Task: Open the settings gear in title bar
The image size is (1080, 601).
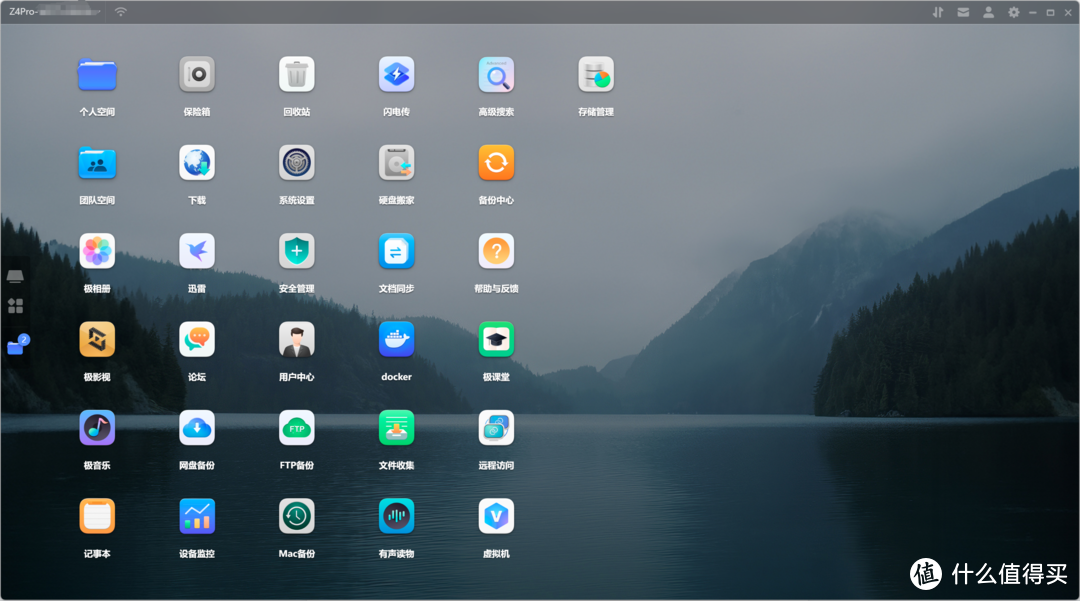Action: click(x=1013, y=12)
